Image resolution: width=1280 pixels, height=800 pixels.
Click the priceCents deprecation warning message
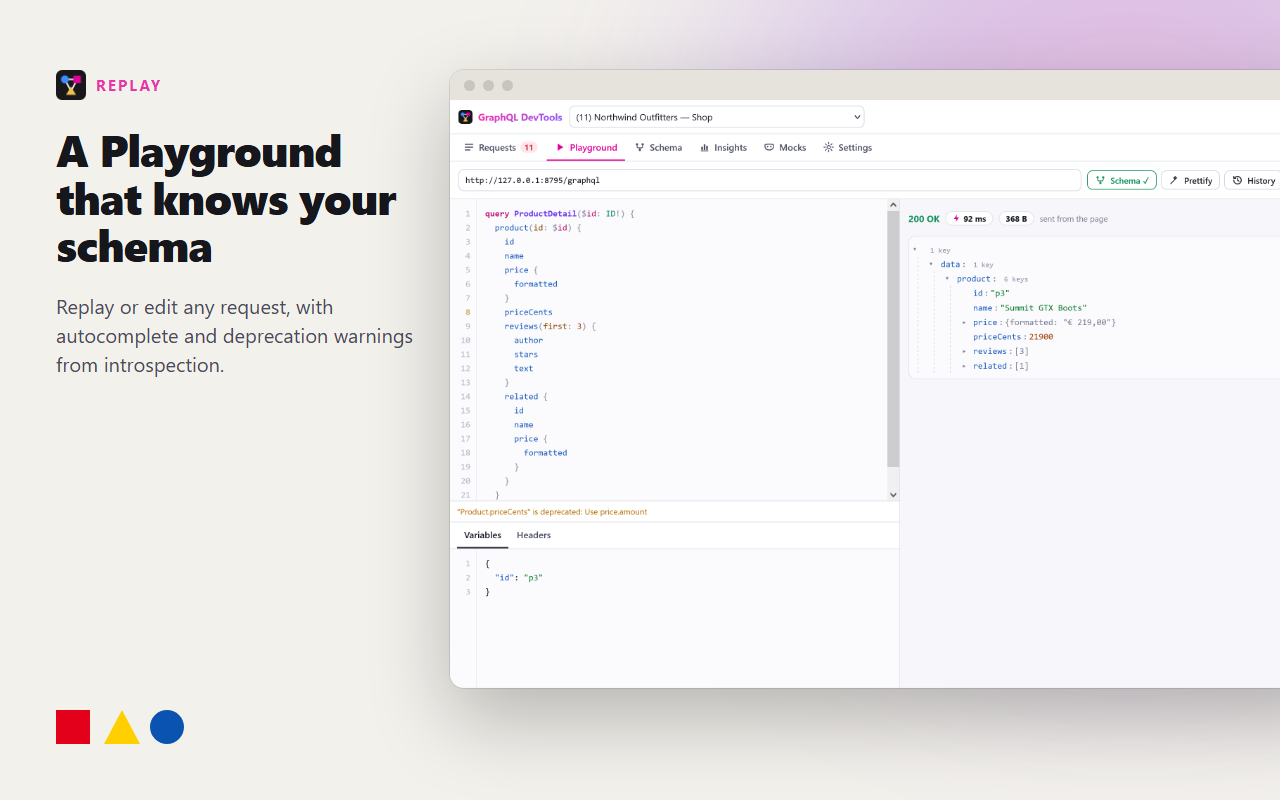pos(552,512)
